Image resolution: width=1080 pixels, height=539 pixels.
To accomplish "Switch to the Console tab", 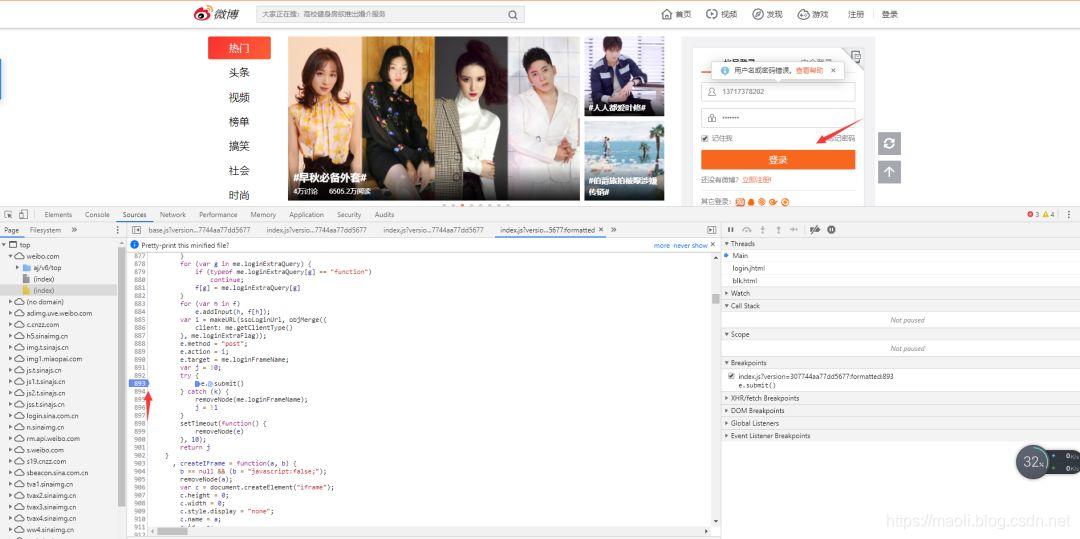I will pos(97,215).
